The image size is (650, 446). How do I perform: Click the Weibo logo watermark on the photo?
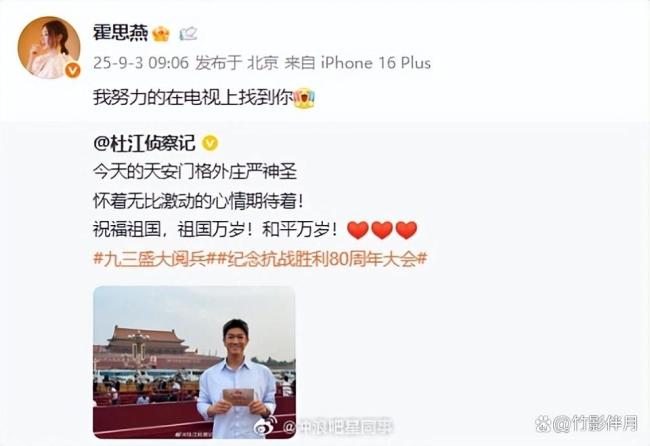click(265, 426)
